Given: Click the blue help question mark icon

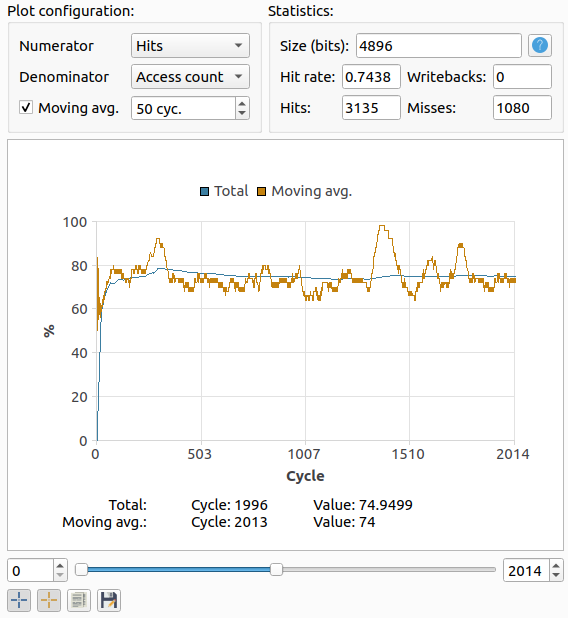Looking at the screenshot, I should (x=540, y=45).
